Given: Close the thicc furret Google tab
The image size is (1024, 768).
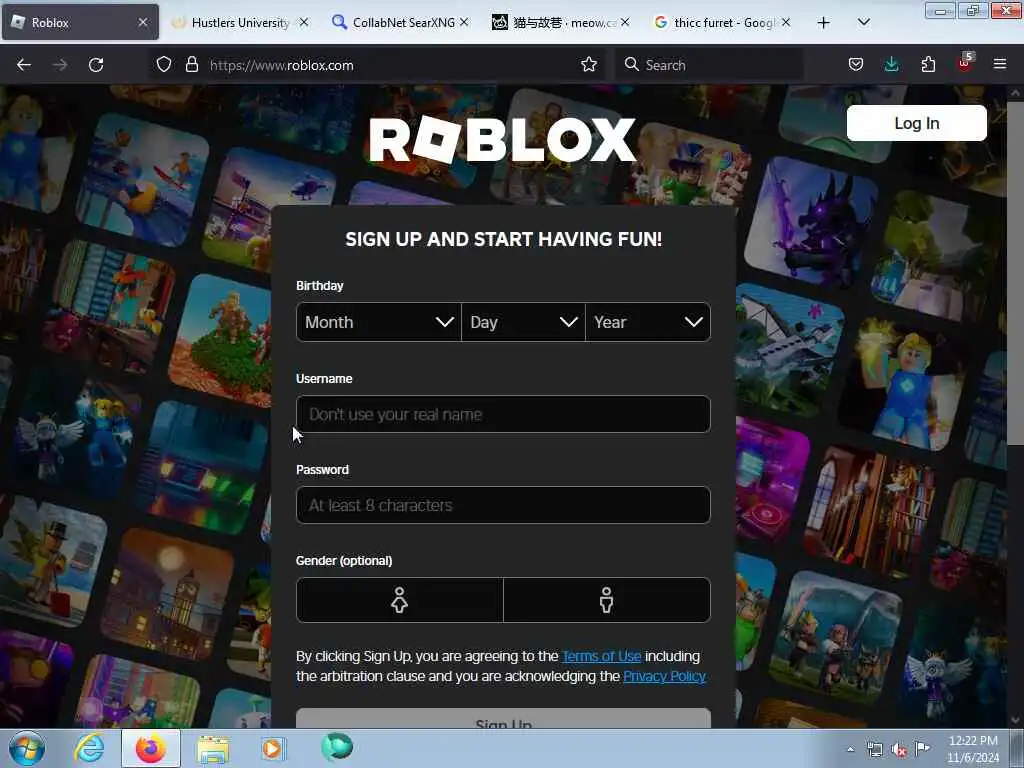Looking at the screenshot, I should coord(786,23).
